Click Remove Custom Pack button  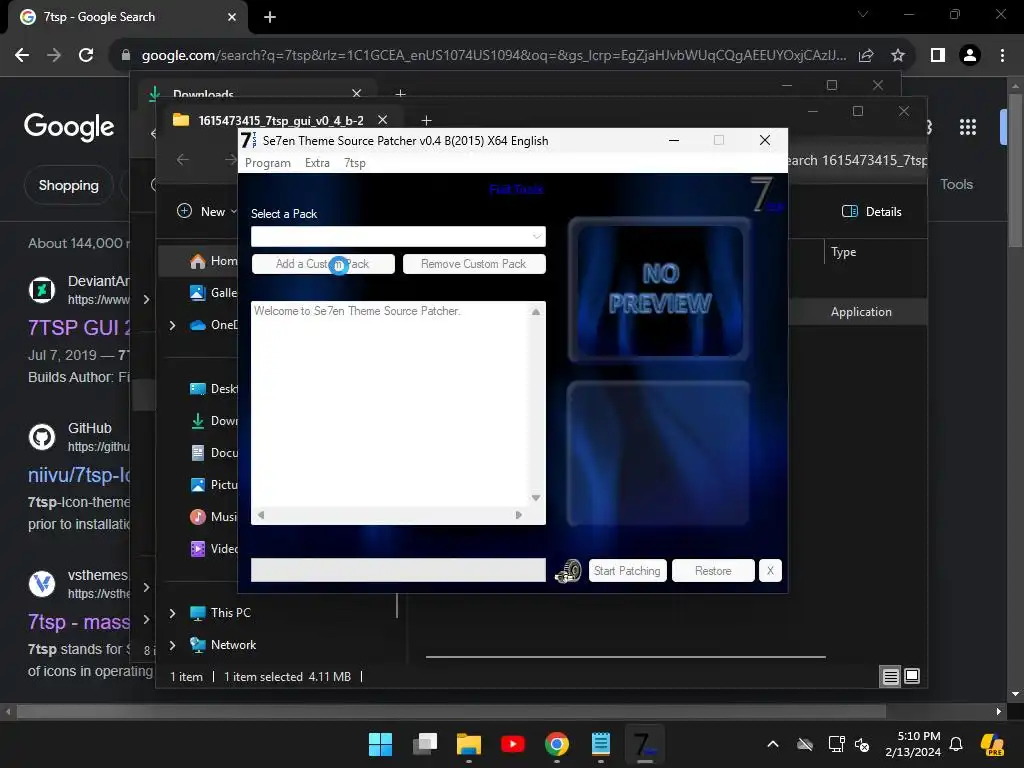point(473,264)
